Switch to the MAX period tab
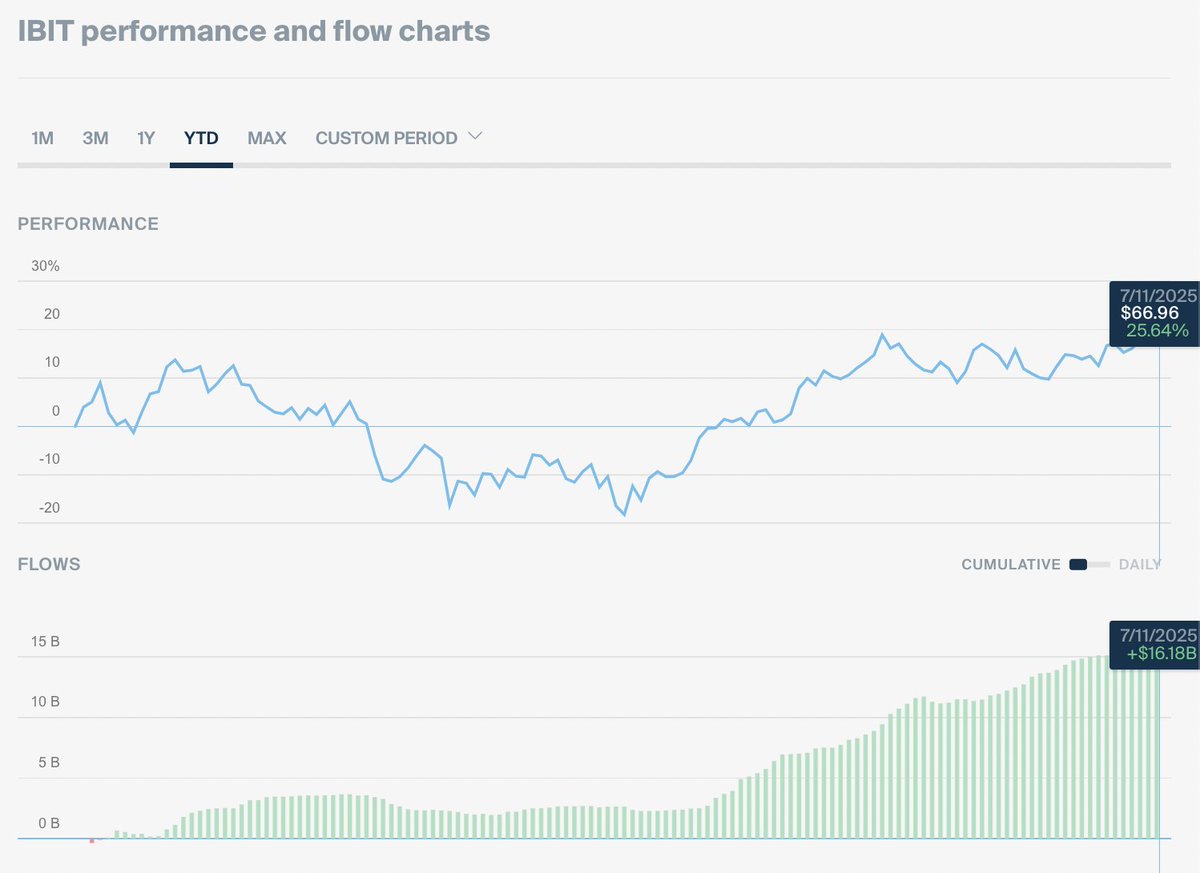 pos(267,138)
